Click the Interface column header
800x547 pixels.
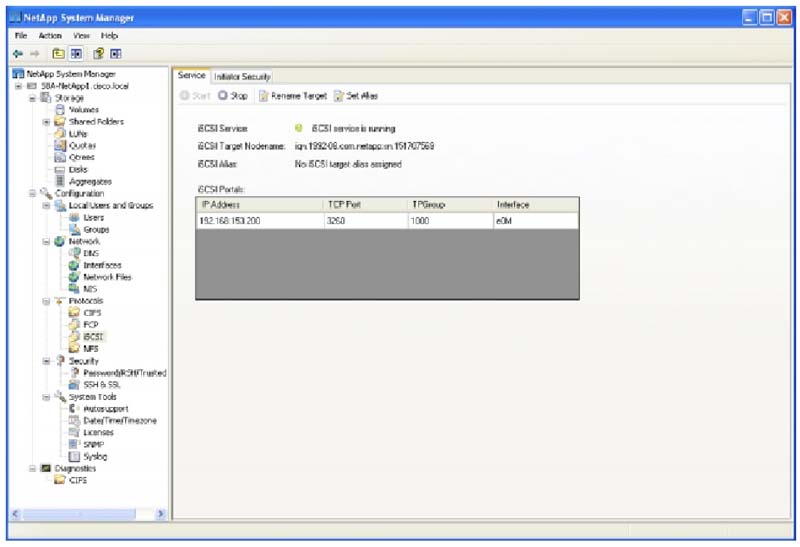click(x=536, y=205)
